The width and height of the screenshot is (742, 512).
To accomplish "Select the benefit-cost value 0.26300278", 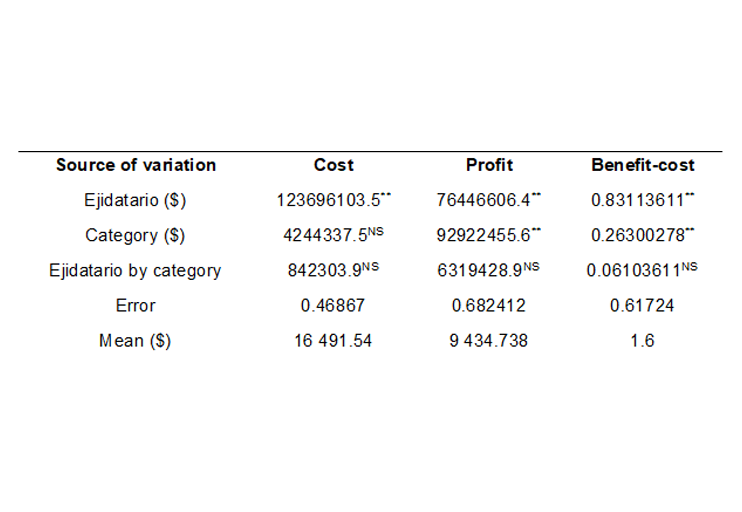I will pyautogui.click(x=638, y=235).
